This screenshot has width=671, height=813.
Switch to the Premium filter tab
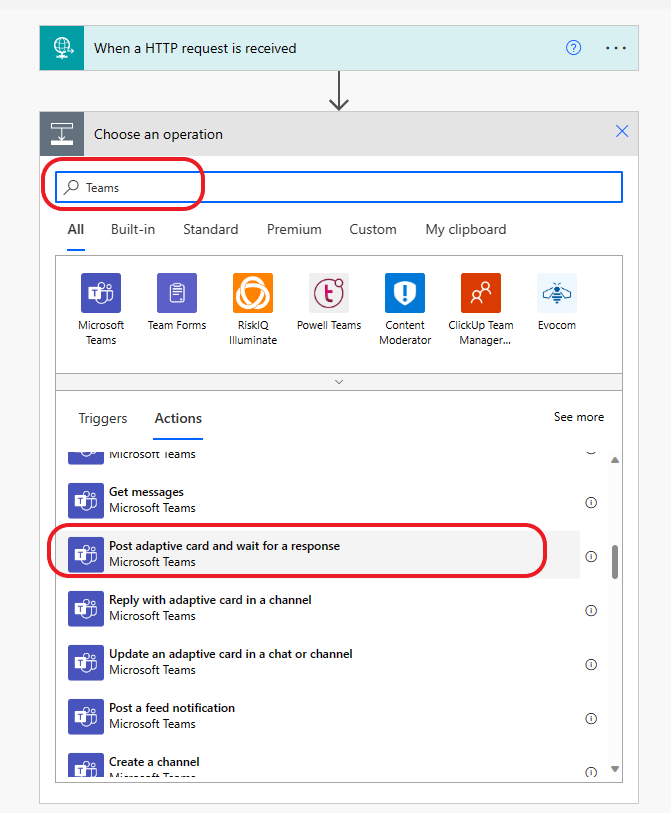294,229
